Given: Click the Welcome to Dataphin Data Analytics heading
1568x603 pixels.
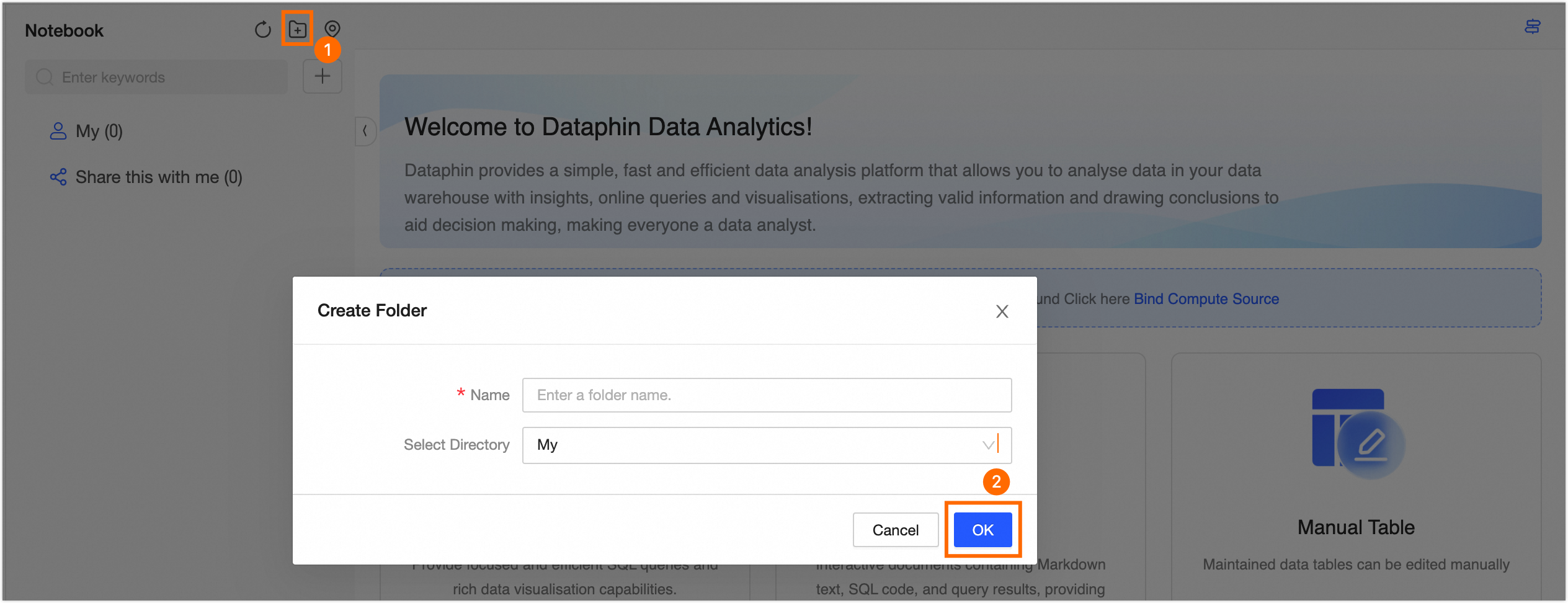Looking at the screenshot, I should [x=608, y=127].
